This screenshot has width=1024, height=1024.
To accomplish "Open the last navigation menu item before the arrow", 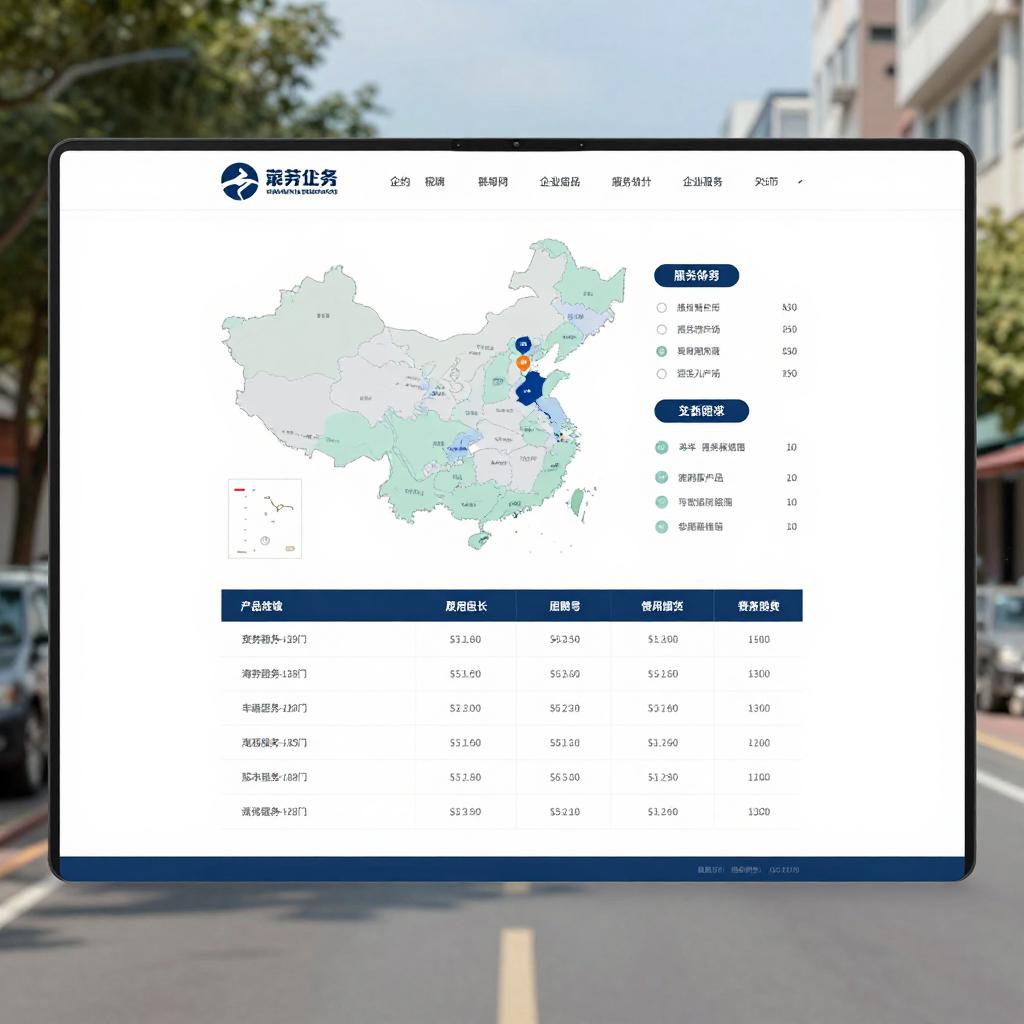I will 766,182.
